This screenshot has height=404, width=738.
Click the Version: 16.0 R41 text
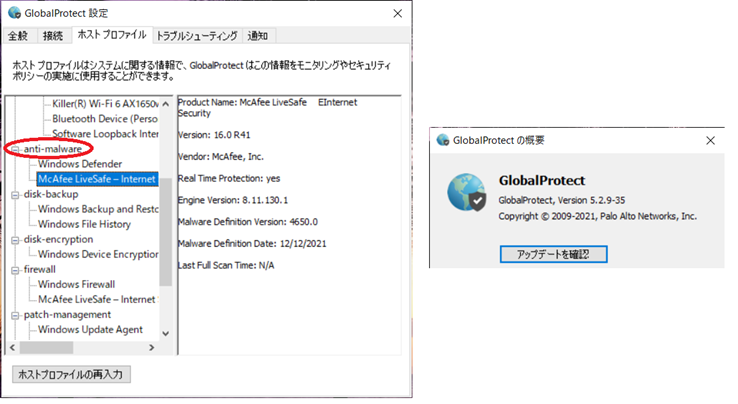(x=214, y=135)
